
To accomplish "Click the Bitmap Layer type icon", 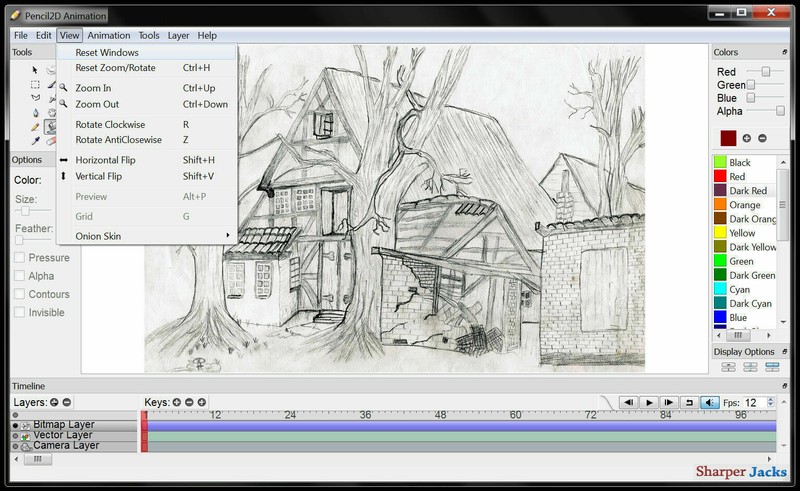I will [26, 425].
